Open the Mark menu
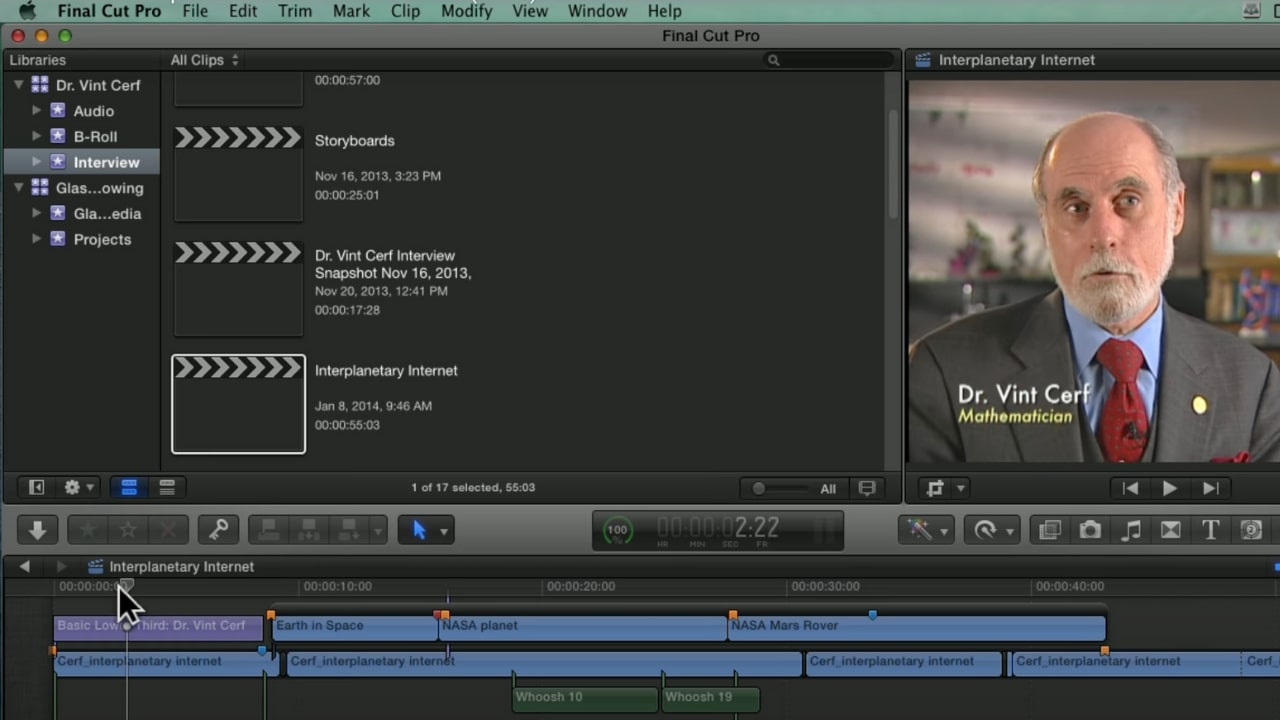Image resolution: width=1280 pixels, height=720 pixels. tap(351, 11)
